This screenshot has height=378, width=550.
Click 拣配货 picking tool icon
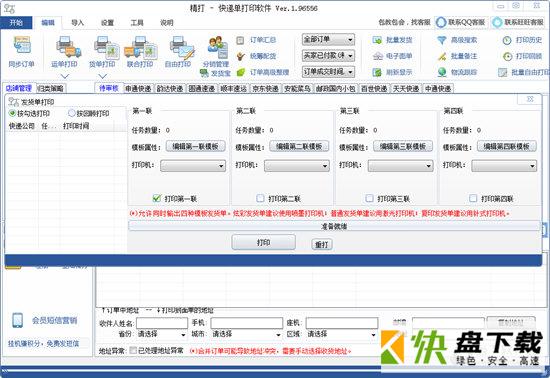(x=240, y=56)
